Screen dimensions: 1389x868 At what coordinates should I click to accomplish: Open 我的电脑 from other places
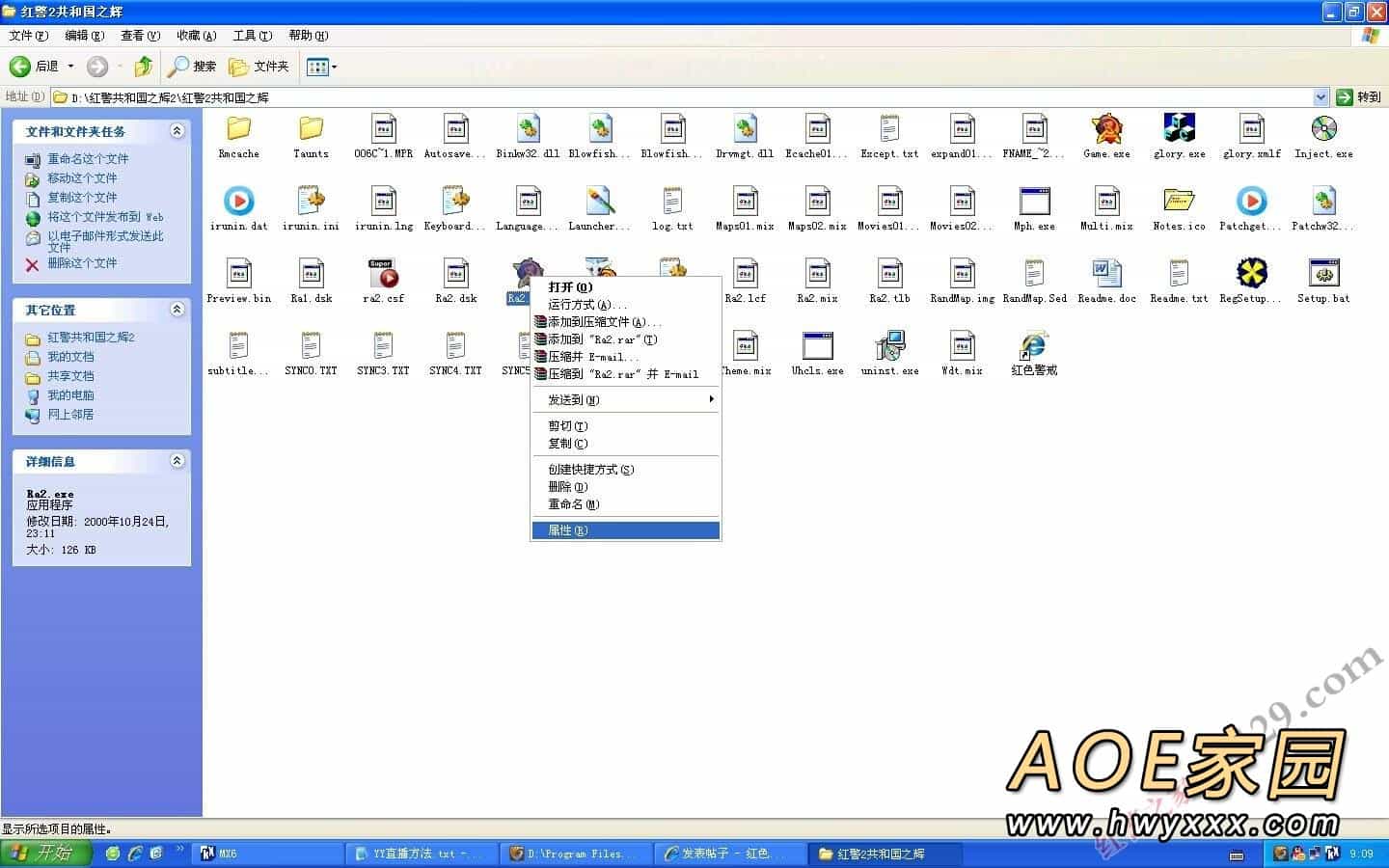(x=70, y=395)
